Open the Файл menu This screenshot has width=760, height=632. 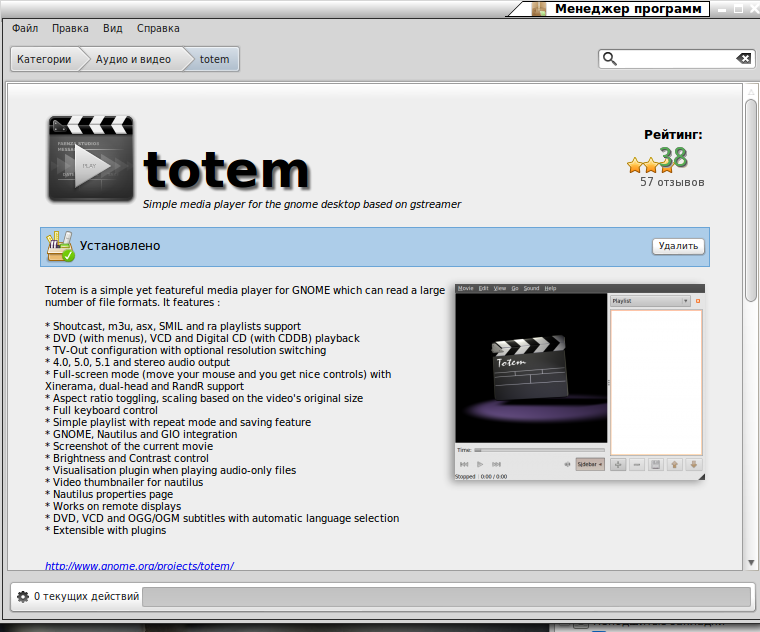click(25, 29)
